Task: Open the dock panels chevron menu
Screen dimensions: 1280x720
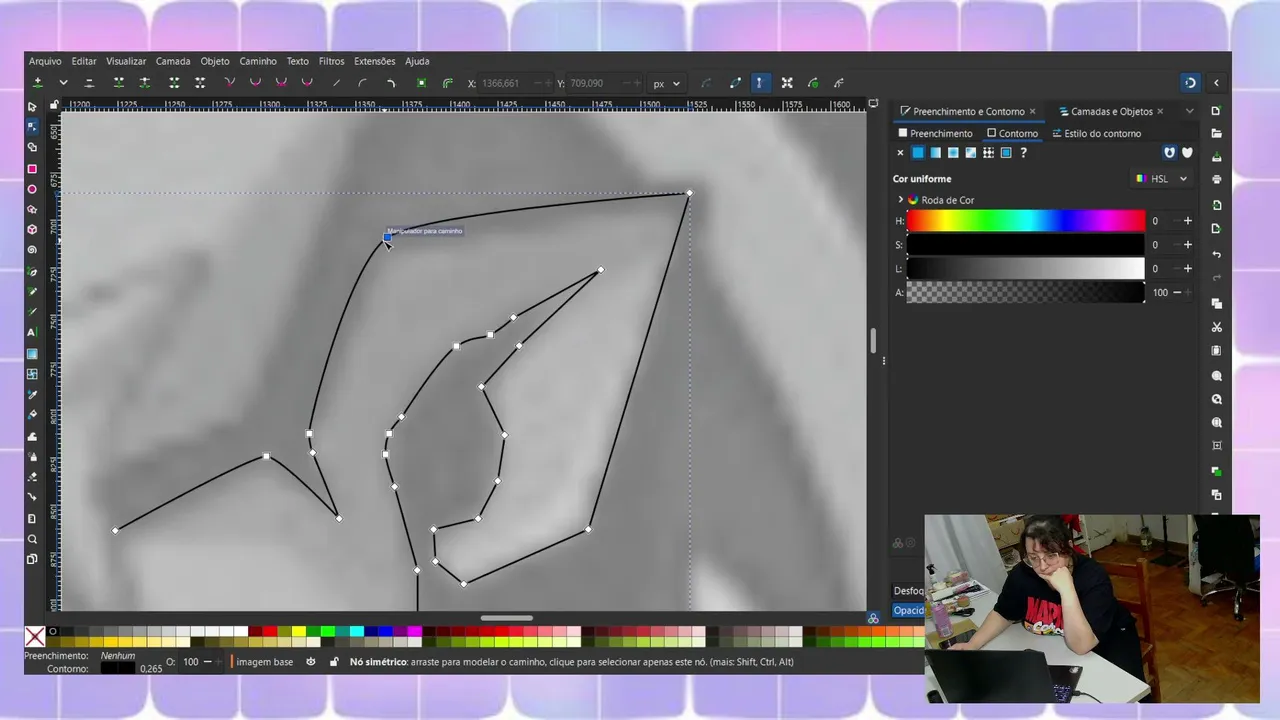Action: click(1189, 111)
